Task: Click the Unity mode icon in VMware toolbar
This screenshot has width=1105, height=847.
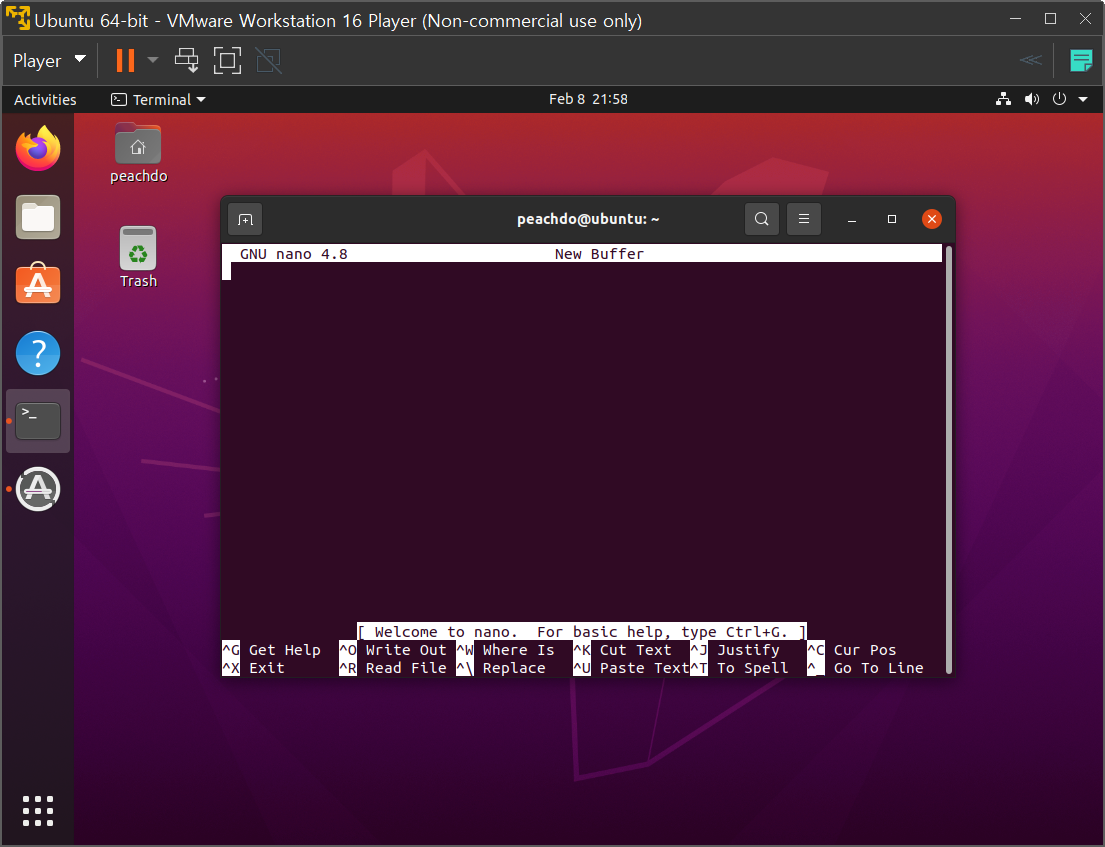Action: pyautogui.click(x=268, y=61)
